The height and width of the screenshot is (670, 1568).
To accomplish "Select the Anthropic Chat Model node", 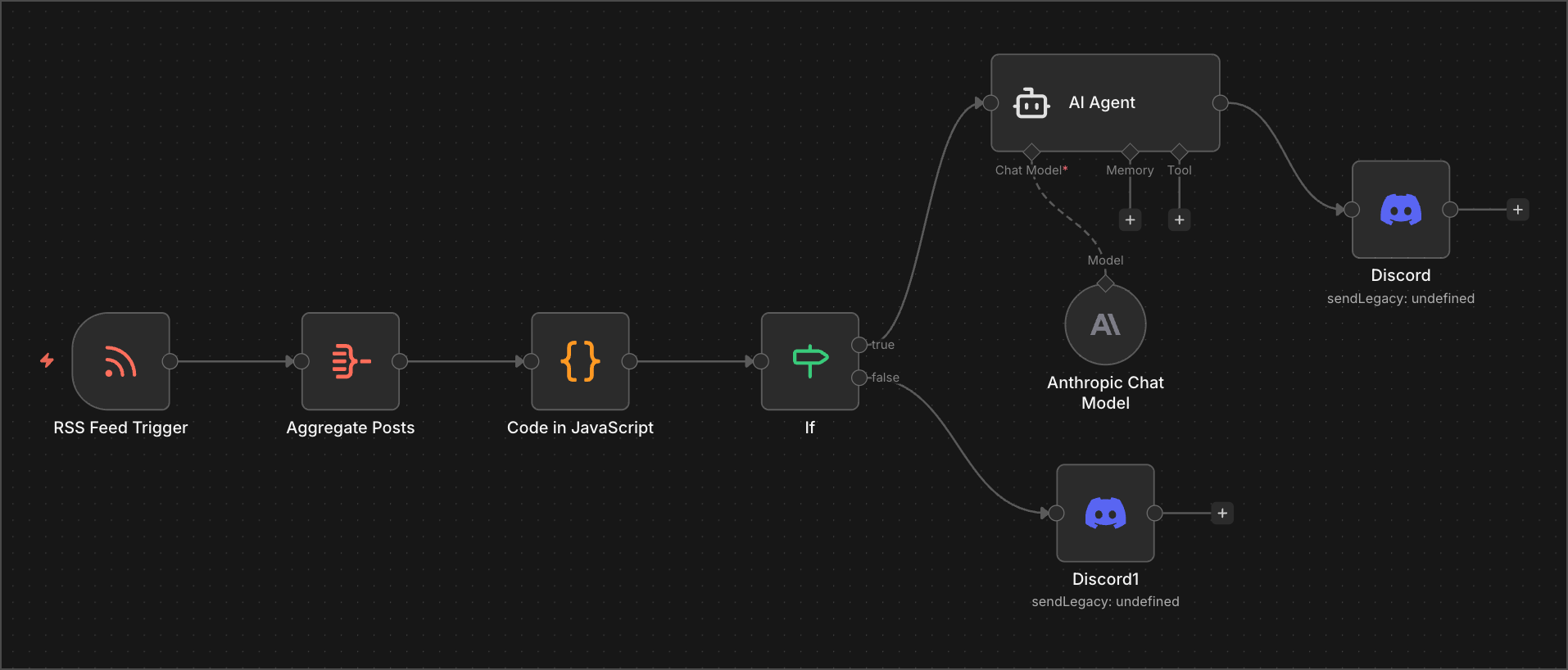I will coord(1105,325).
